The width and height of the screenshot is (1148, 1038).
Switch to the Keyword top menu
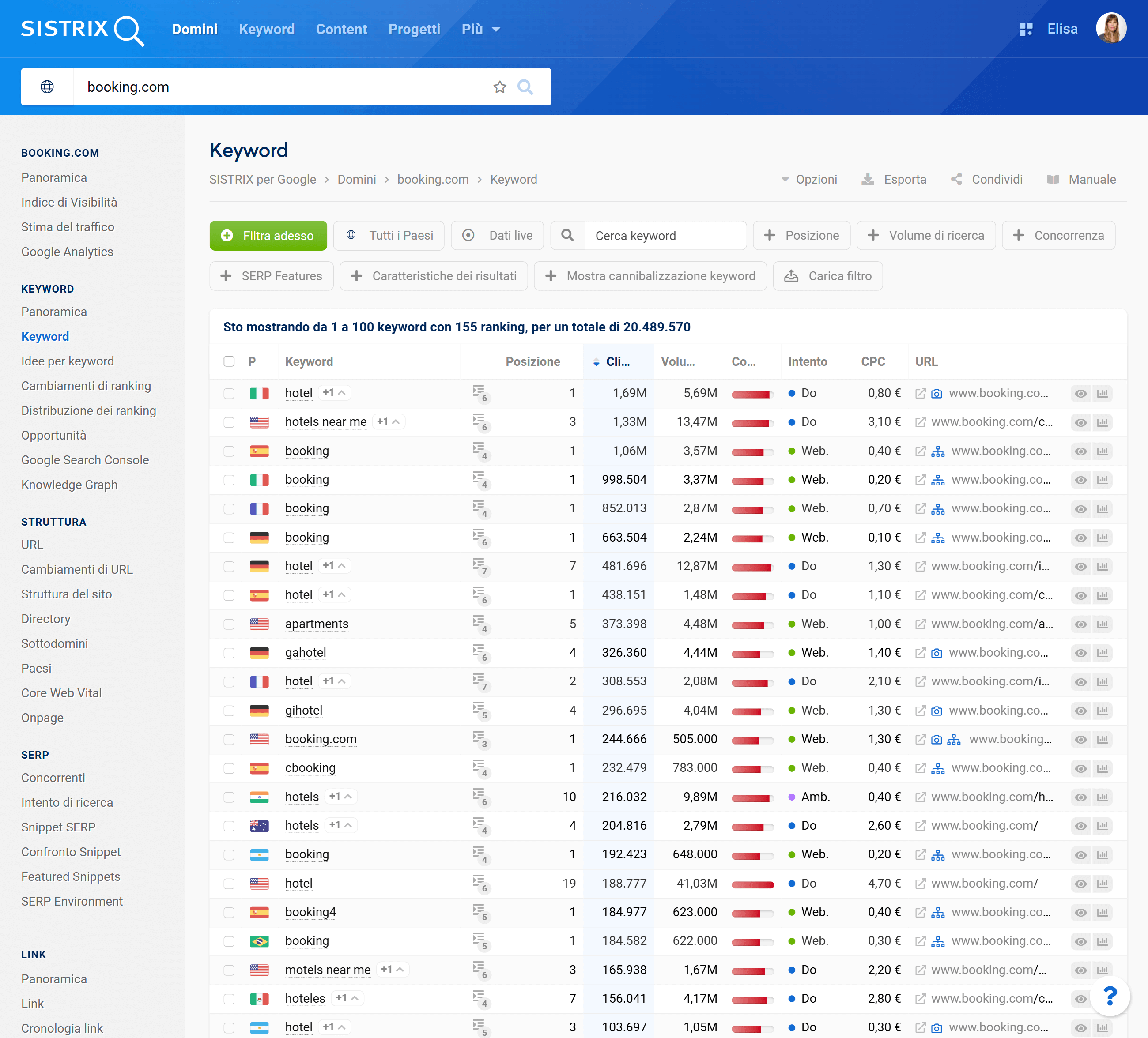[267, 29]
